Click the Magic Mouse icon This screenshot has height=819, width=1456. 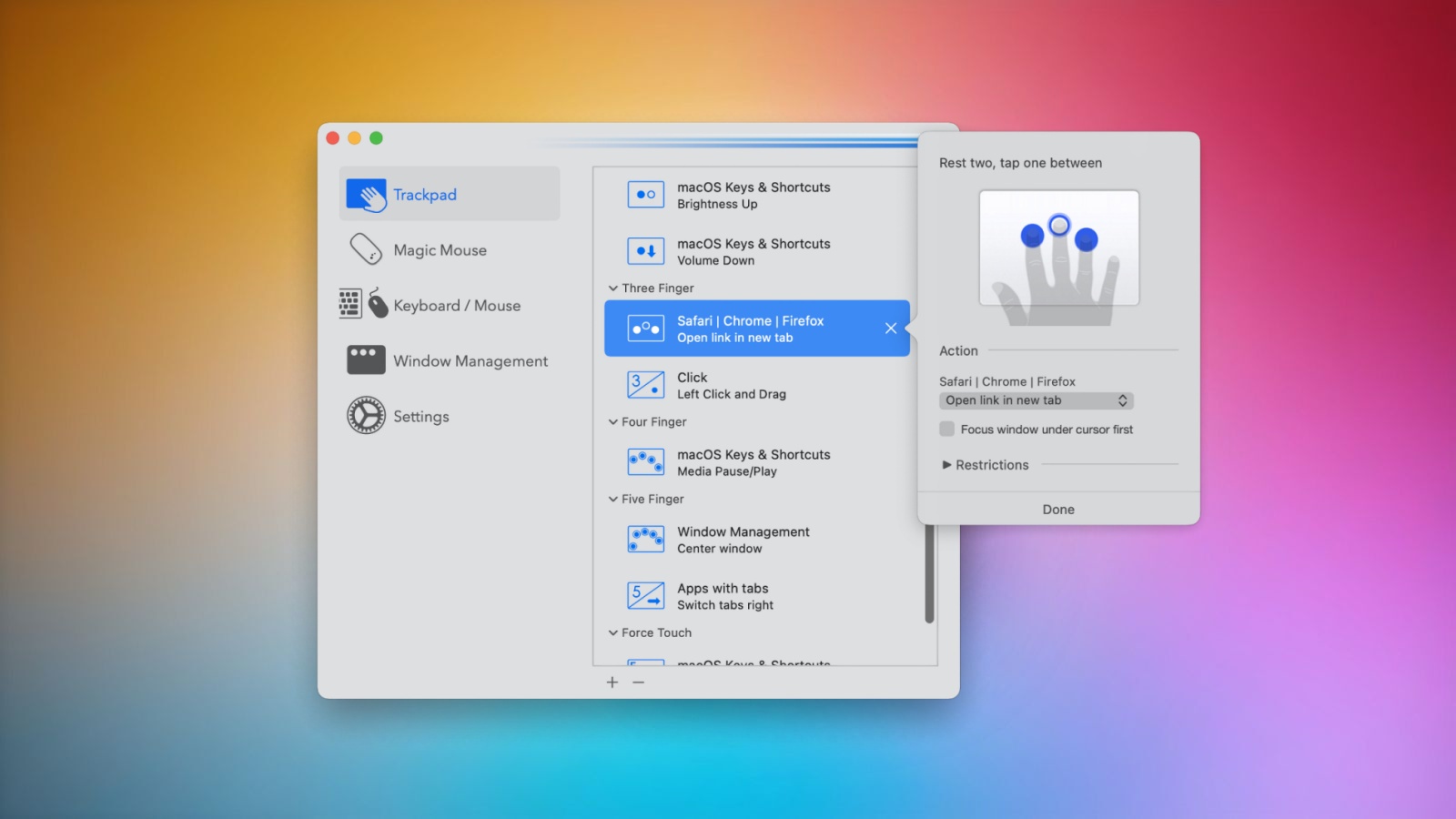click(x=366, y=248)
